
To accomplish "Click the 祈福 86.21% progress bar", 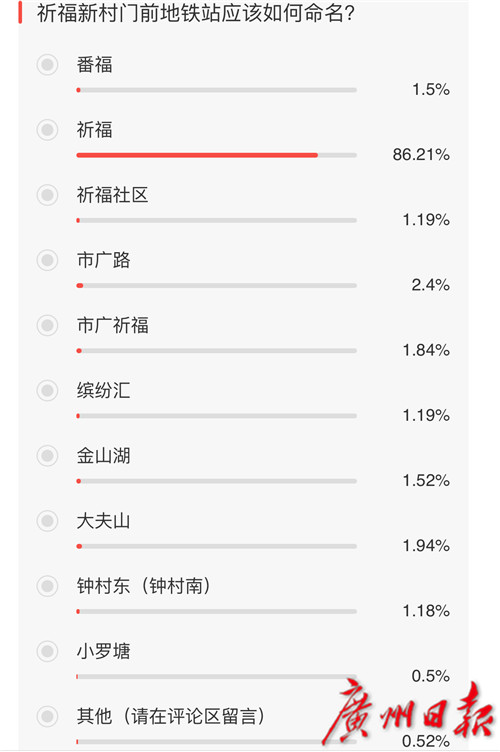I will tap(216, 155).
